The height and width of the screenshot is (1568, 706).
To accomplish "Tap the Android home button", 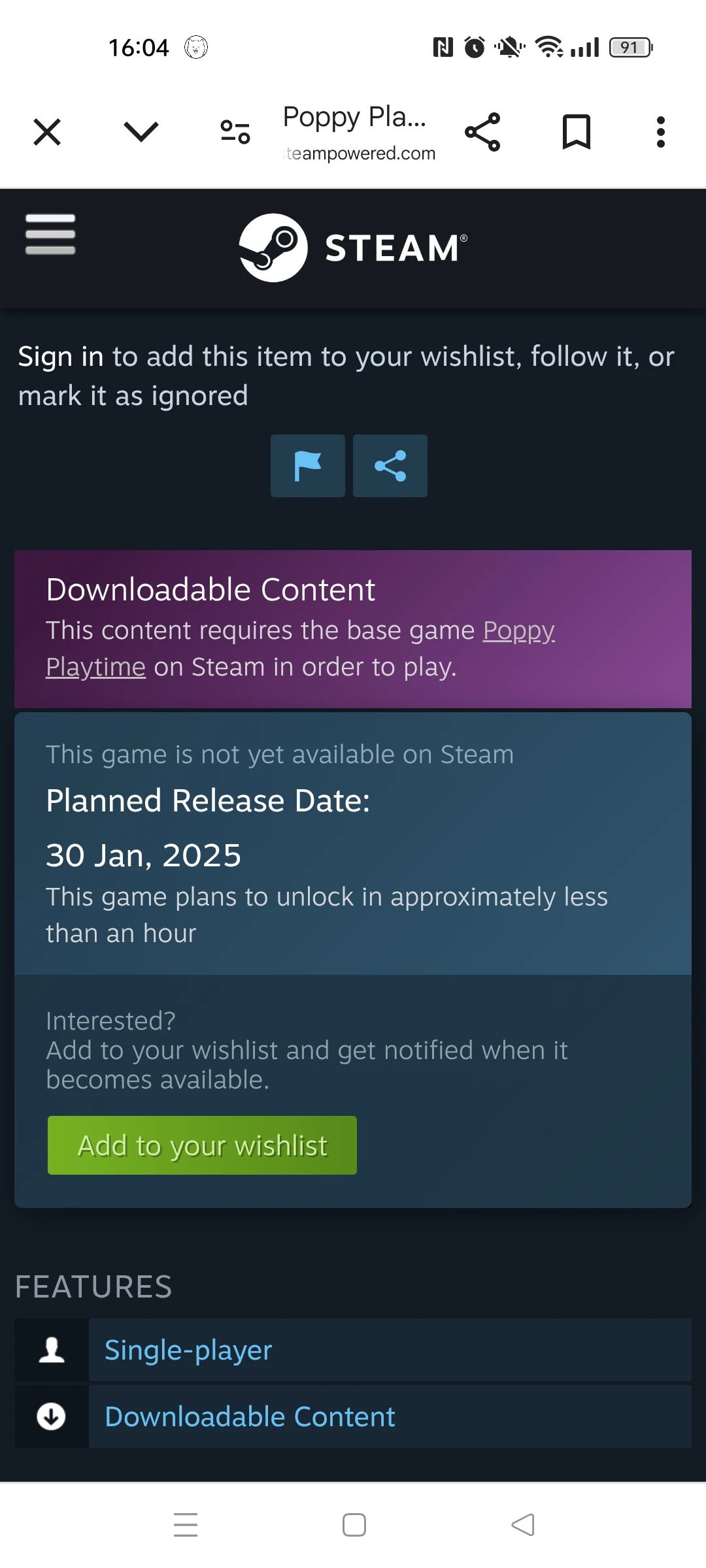I will [x=354, y=1525].
